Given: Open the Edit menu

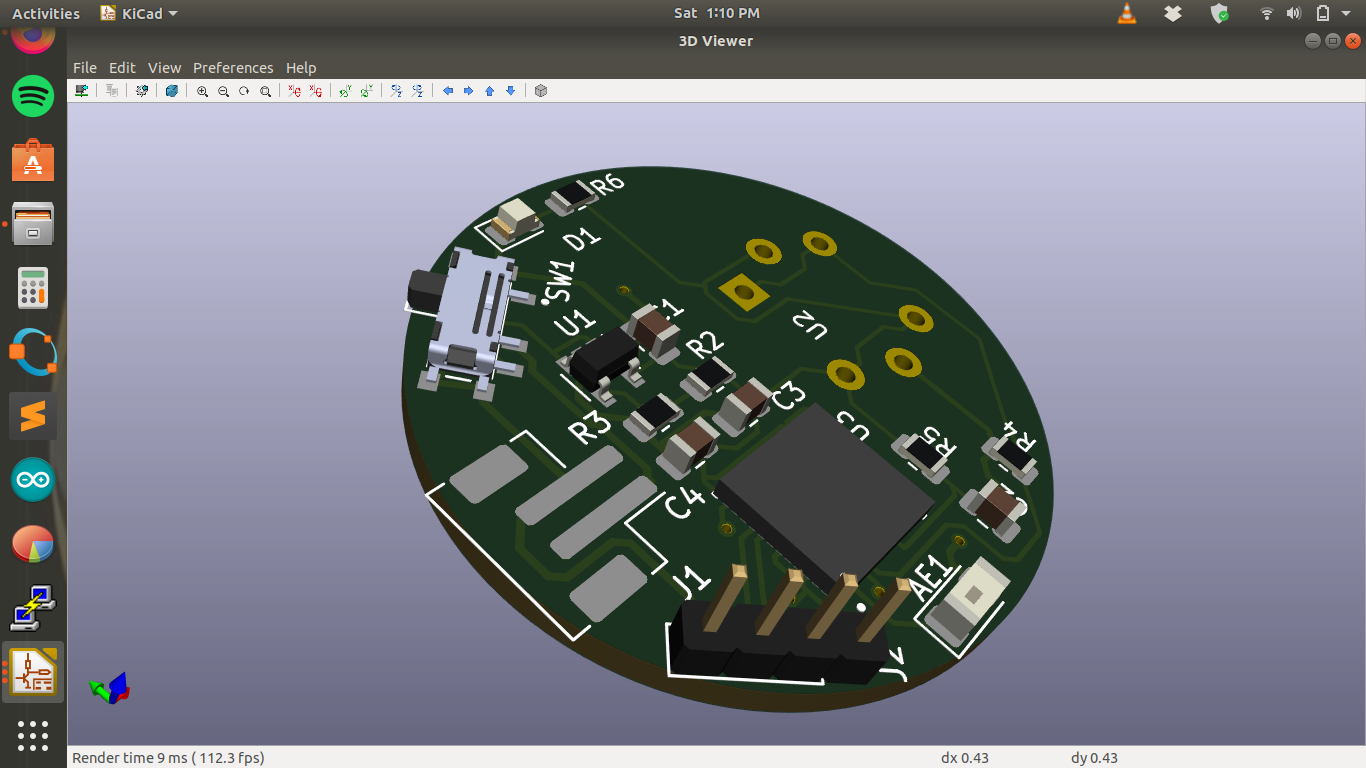Looking at the screenshot, I should pyautogui.click(x=122, y=68).
